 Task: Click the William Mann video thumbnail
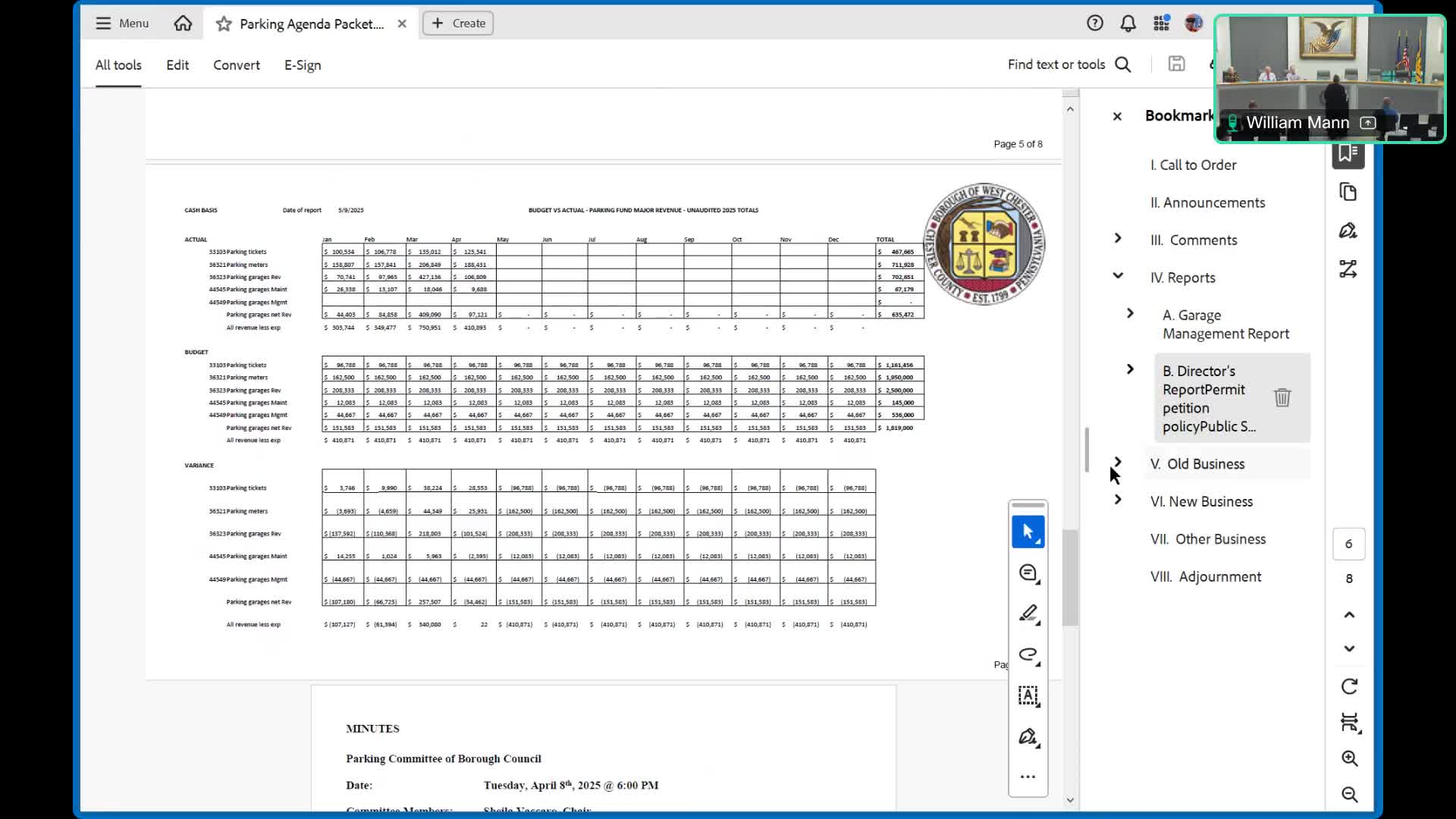click(1330, 79)
